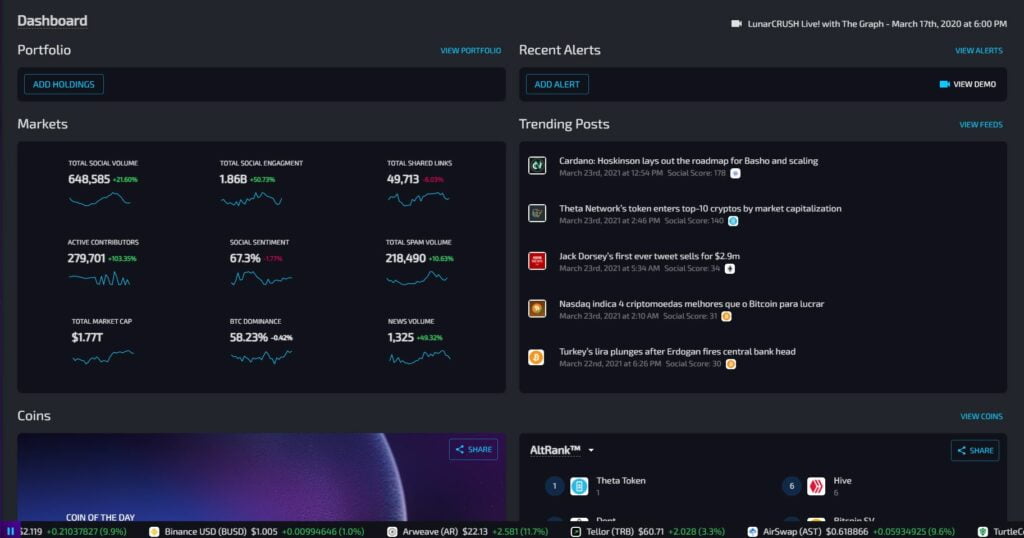The width and height of the screenshot is (1024, 538).
Task: Click coin badge after Theta Social Score 140
Action: 733,221
